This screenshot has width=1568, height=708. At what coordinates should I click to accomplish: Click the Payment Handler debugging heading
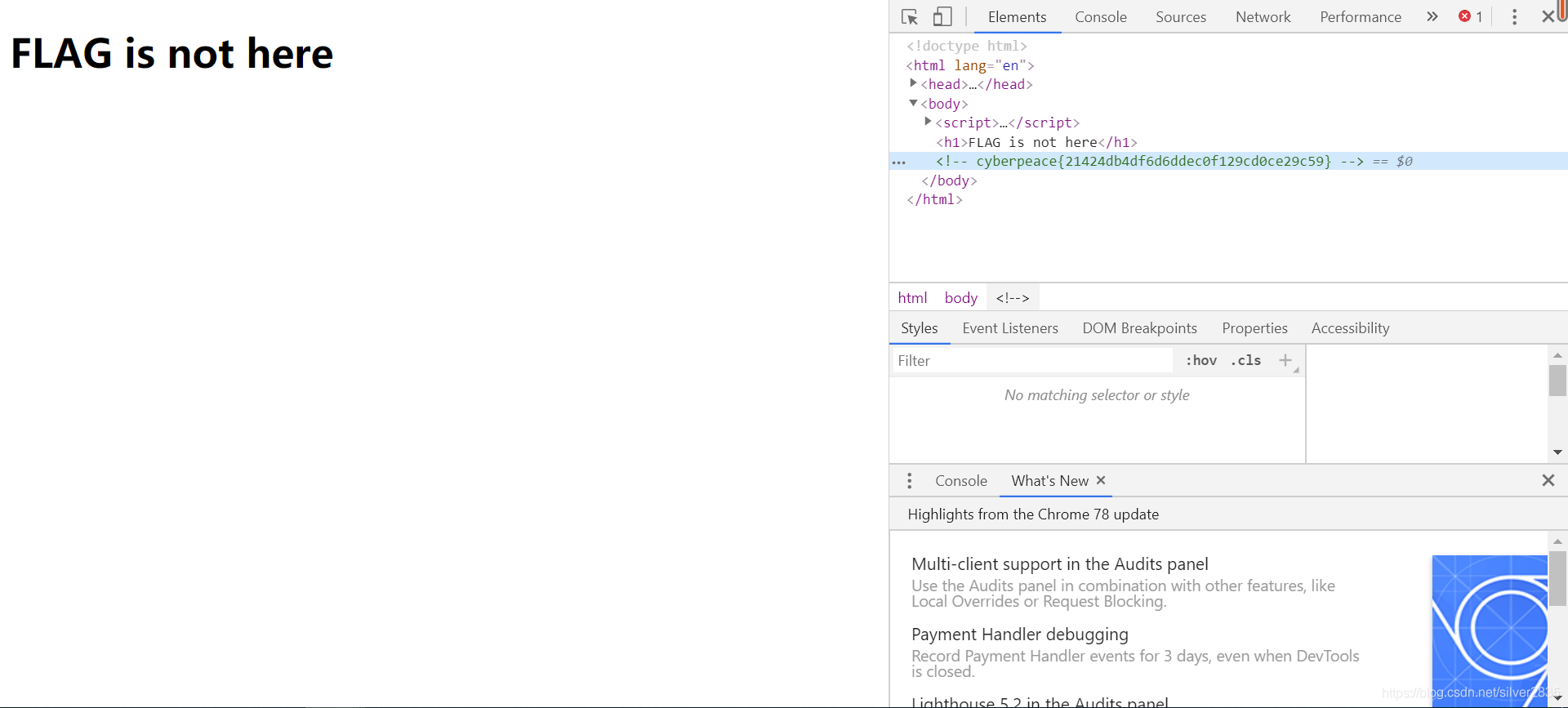1019,635
